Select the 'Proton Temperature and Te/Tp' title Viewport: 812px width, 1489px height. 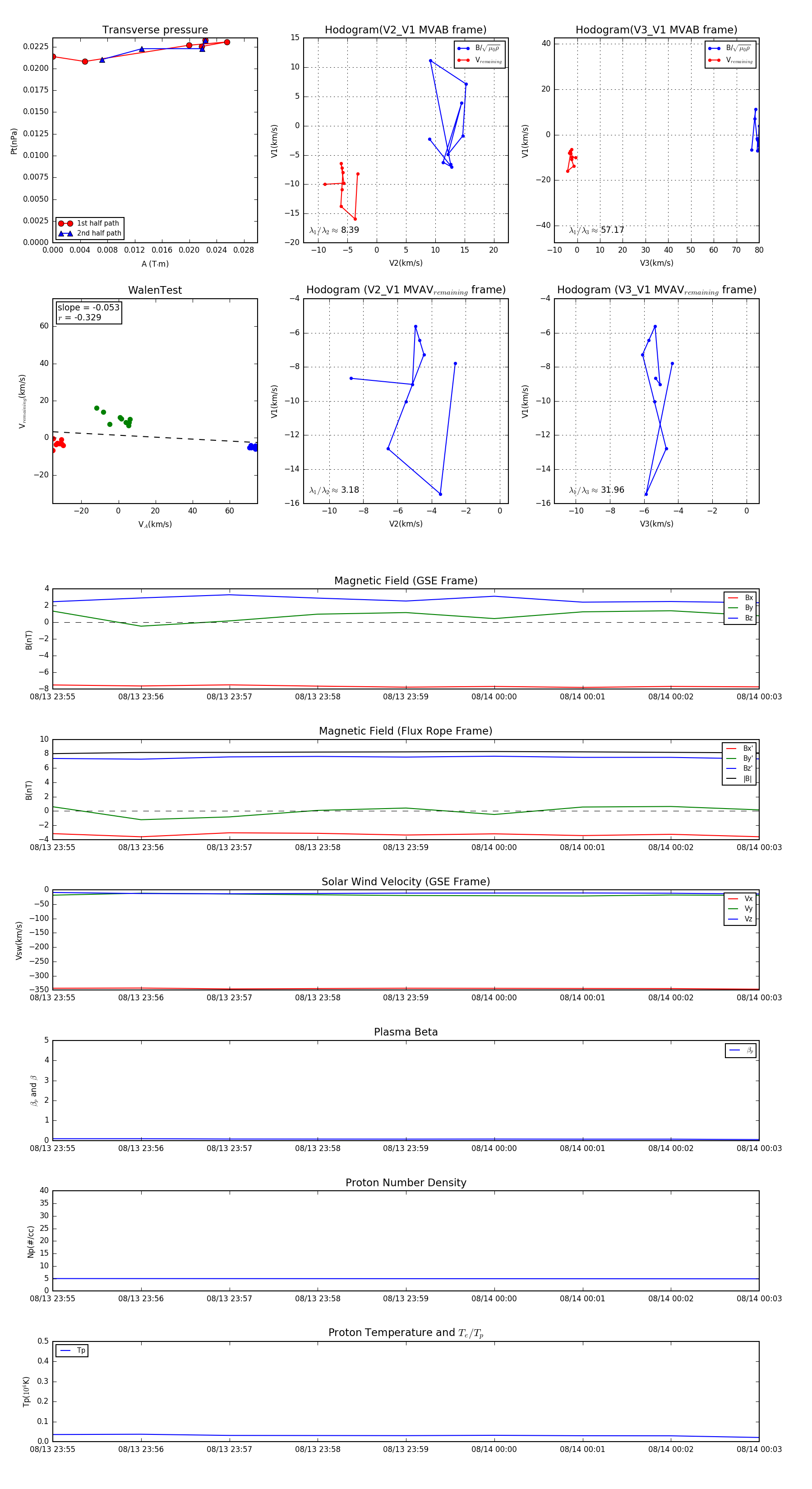(x=406, y=1333)
